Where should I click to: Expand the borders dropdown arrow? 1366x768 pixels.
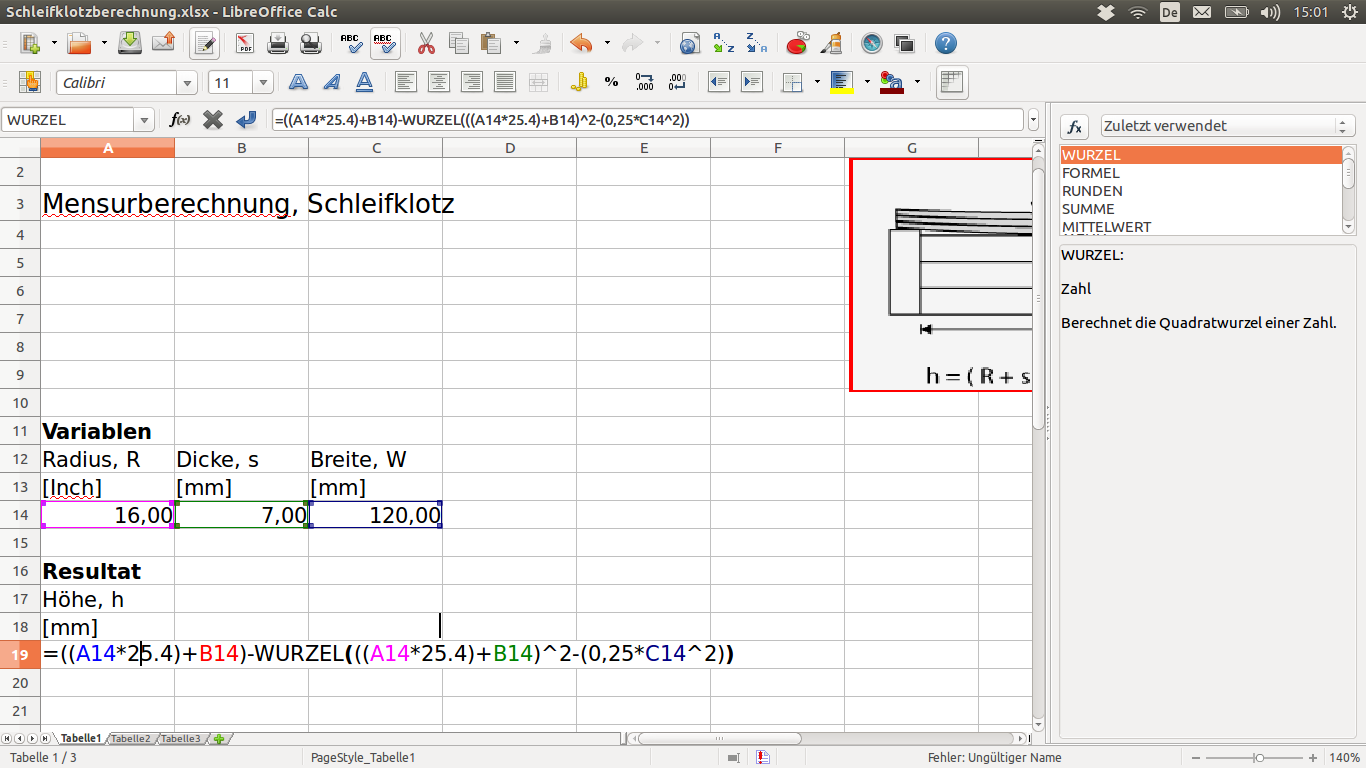[817, 83]
